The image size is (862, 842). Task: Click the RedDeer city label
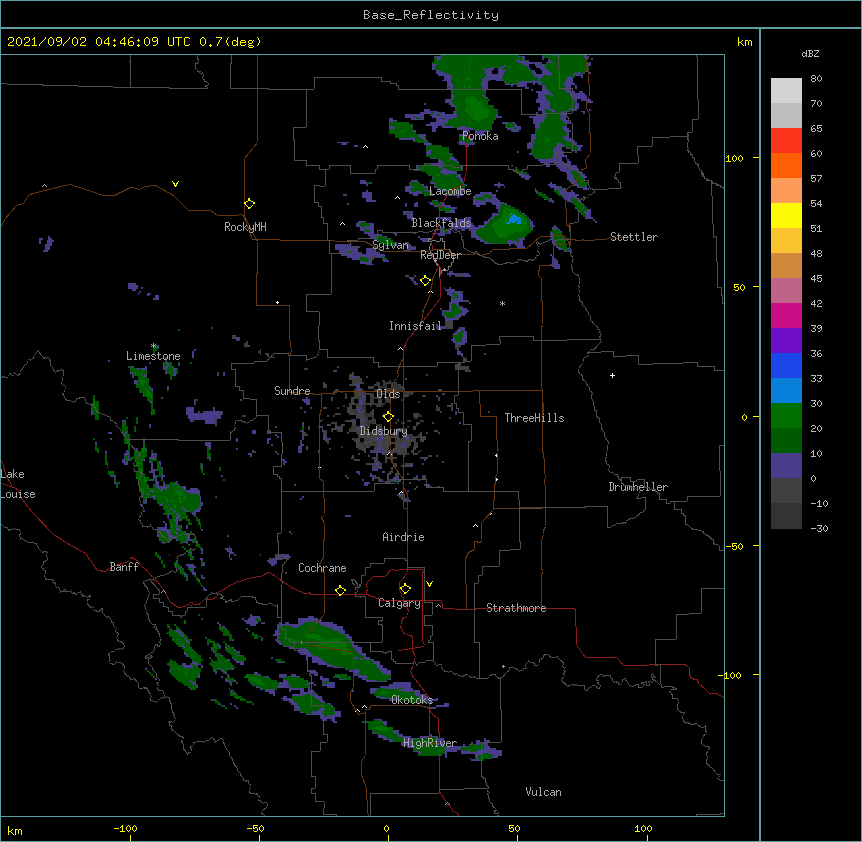(x=440, y=255)
